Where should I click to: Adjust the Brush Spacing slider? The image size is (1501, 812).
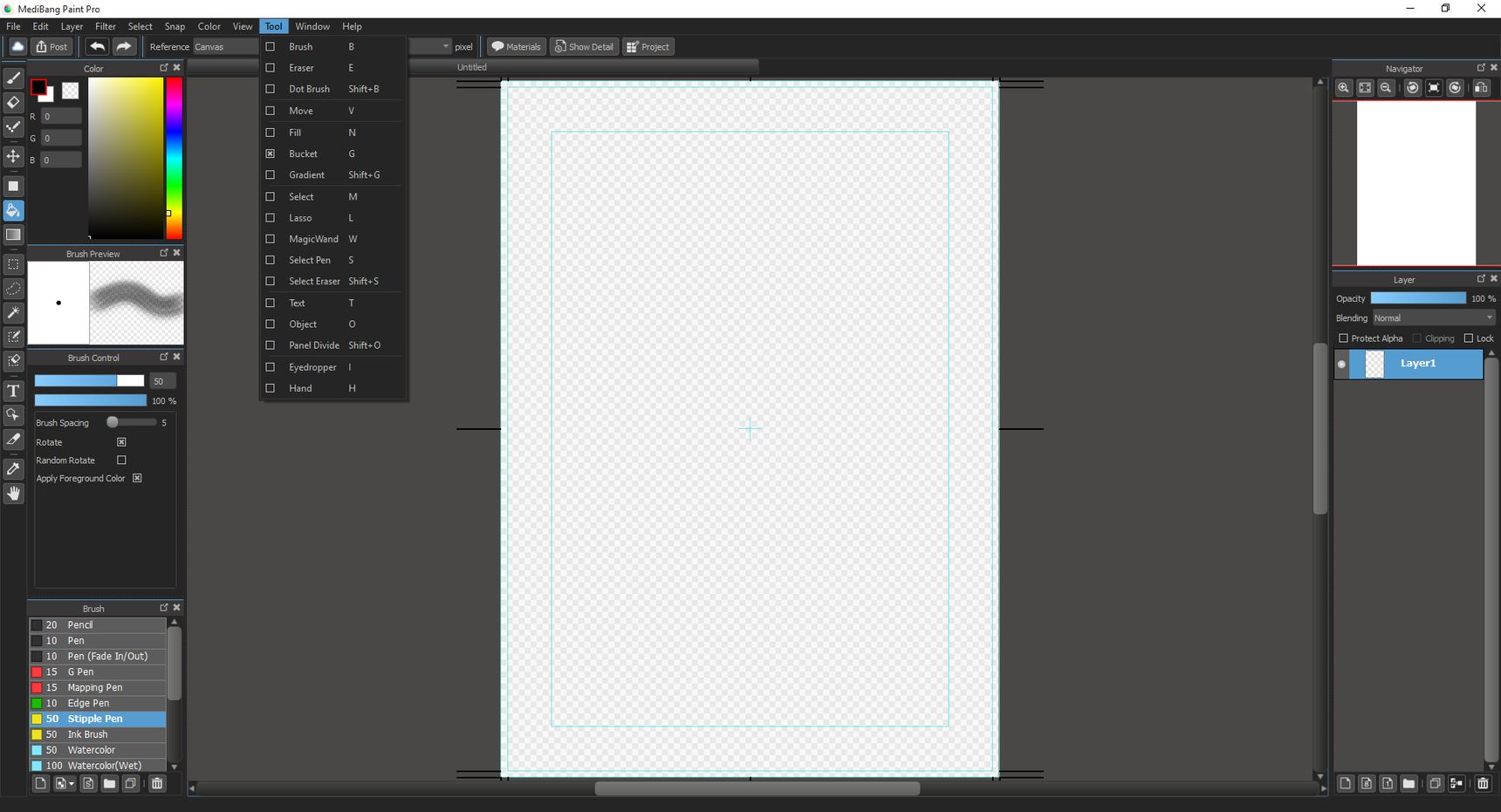(x=132, y=422)
